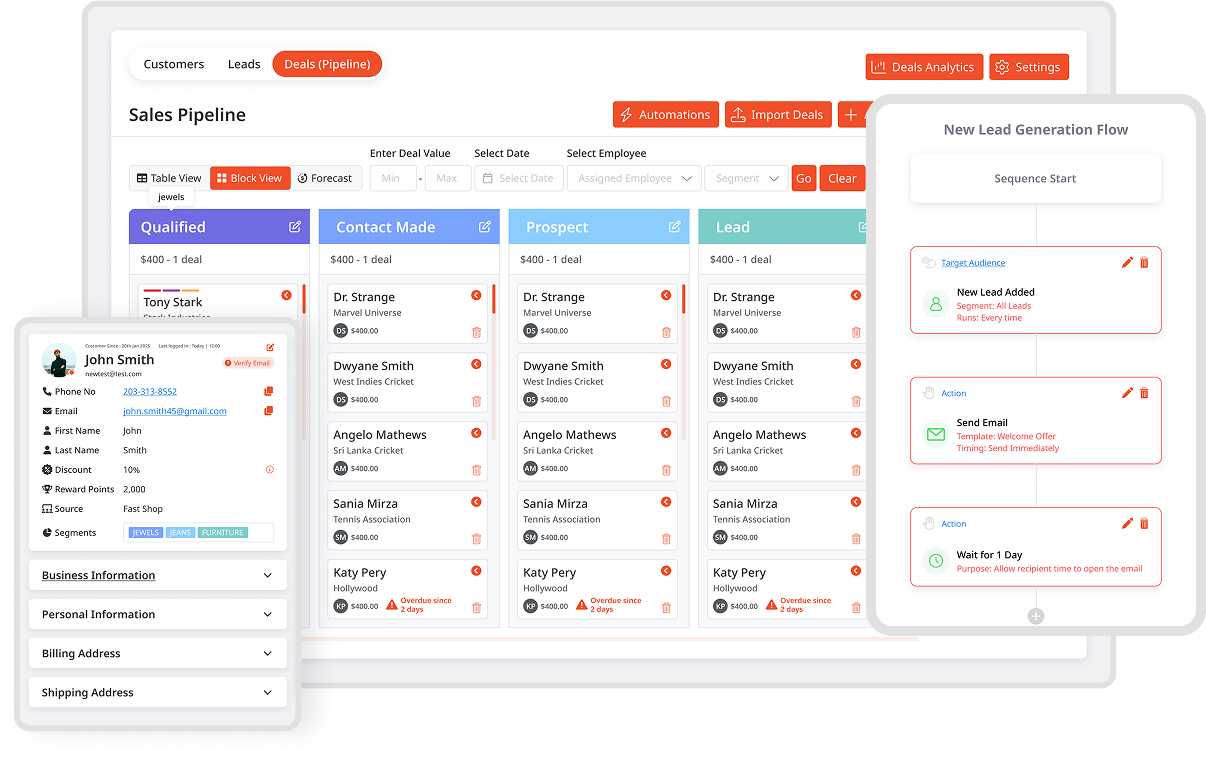Expand Business Information section
Screen dimensions: 1206x758
point(158,575)
